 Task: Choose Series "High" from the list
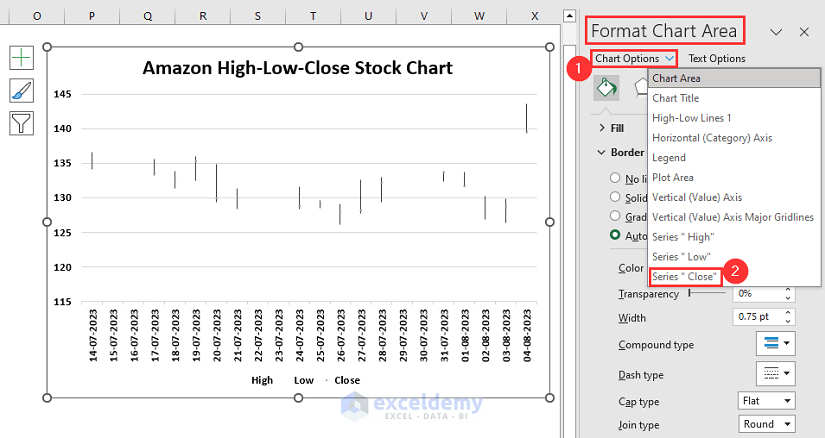click(x=734, y=237)
